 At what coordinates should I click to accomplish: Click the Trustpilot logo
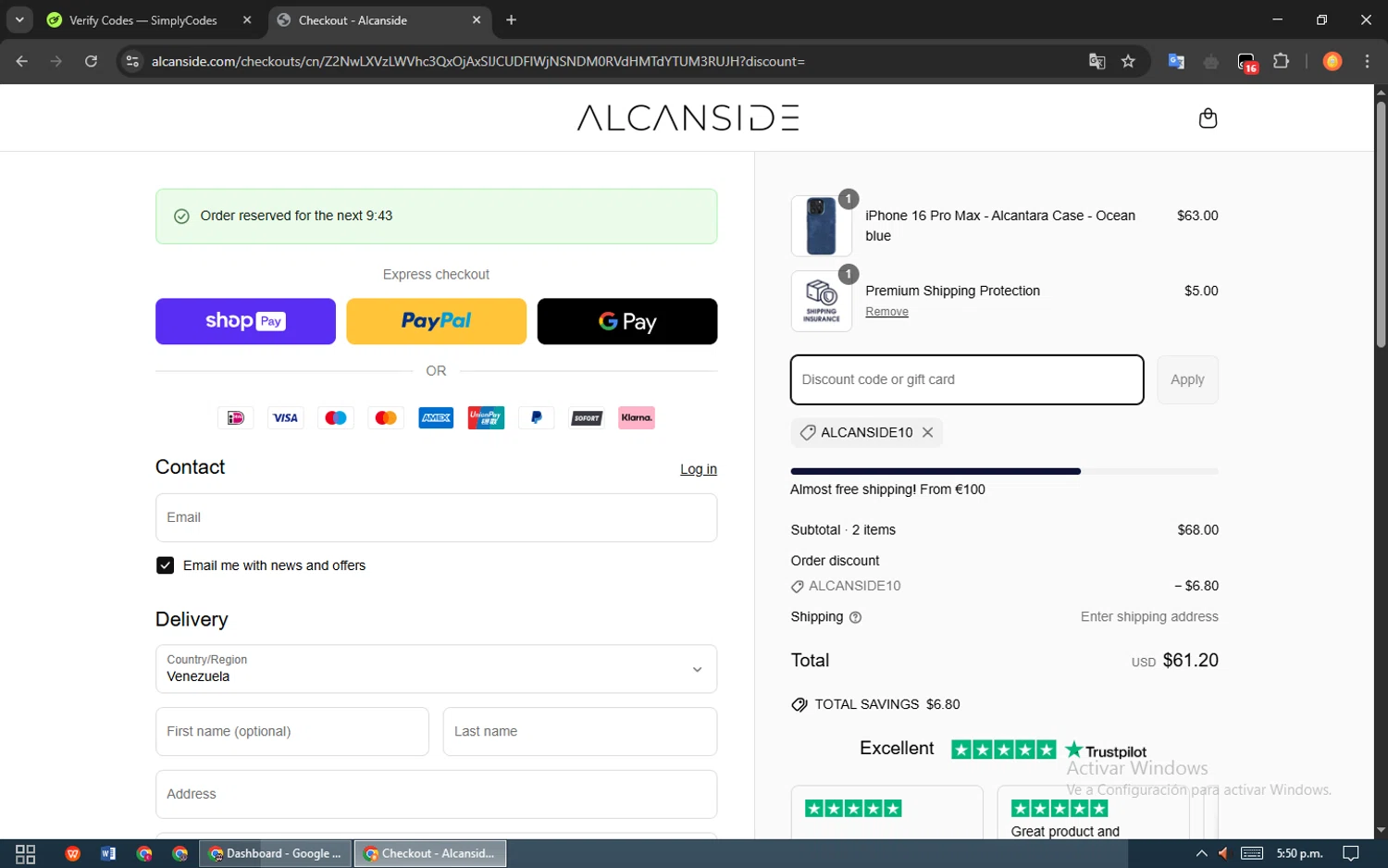pyautogui.click(x=1106, y=750)
